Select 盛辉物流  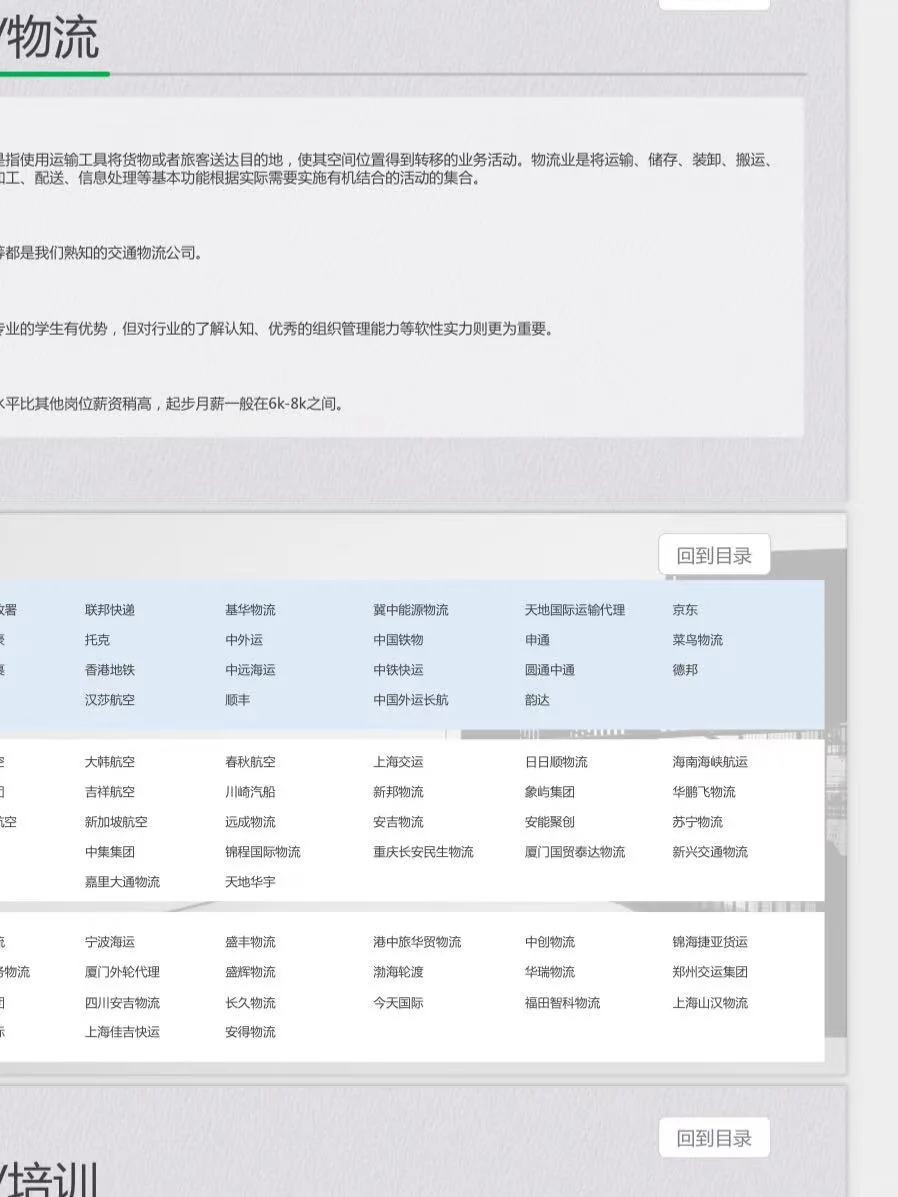click(x=250, y=972)
